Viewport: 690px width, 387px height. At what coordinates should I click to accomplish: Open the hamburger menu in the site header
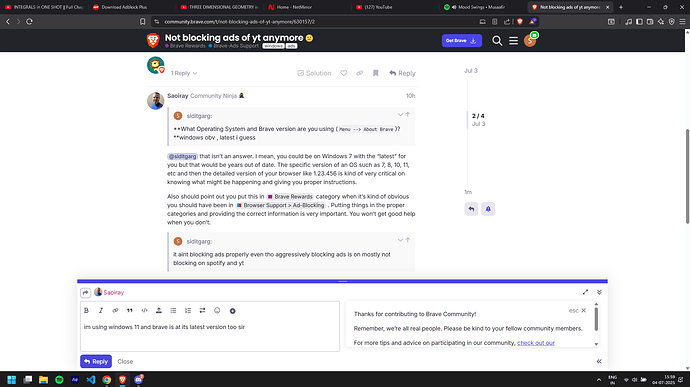pos(513,41)
